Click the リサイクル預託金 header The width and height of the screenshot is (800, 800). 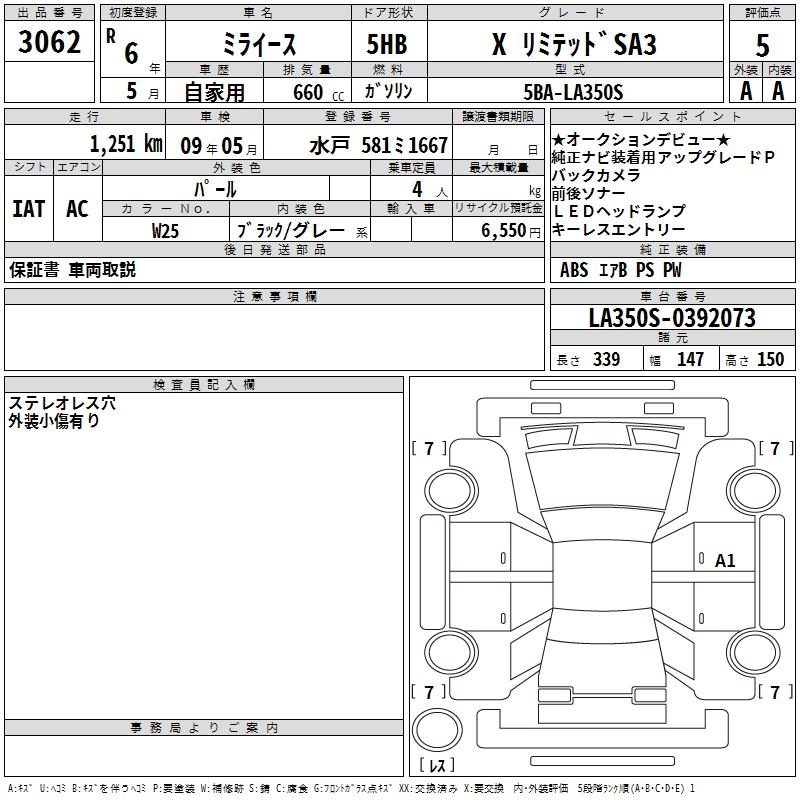pos(498,208)
